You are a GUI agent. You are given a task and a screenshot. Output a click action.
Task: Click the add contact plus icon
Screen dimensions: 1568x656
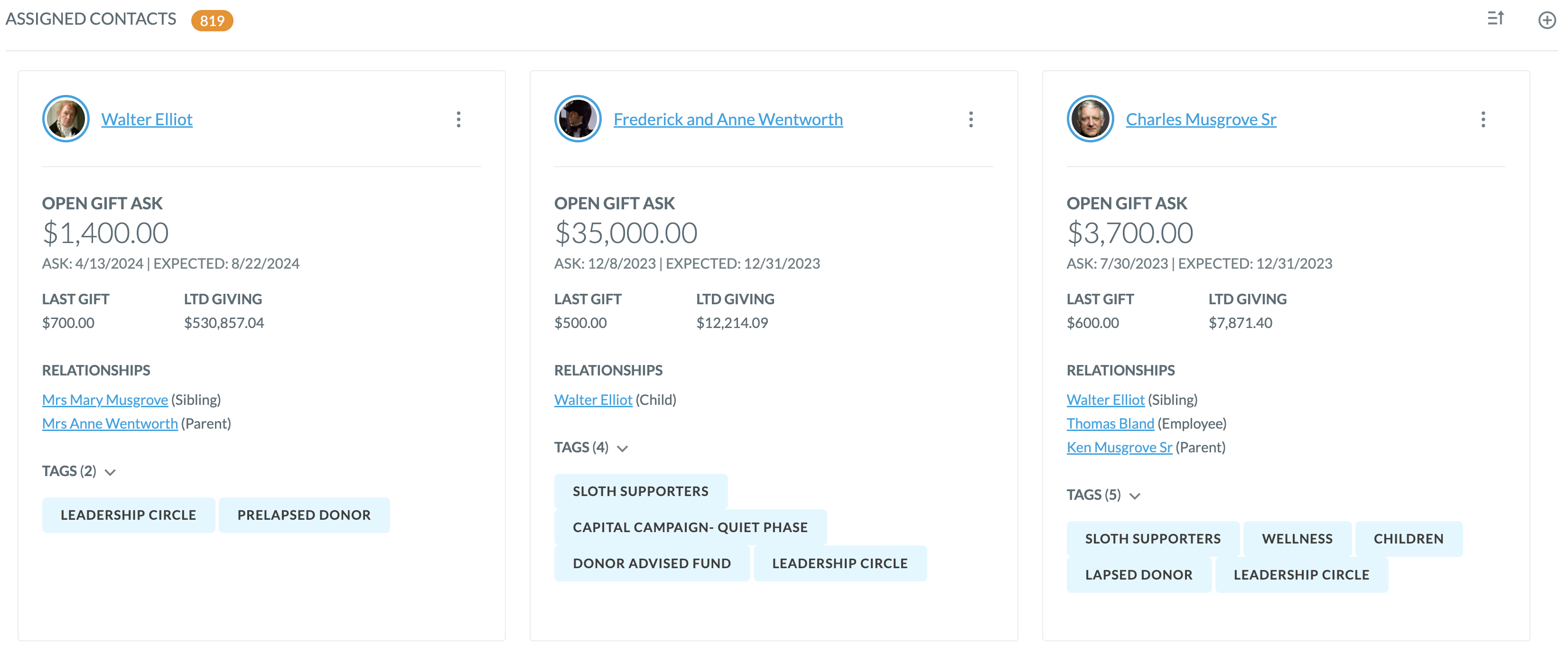pyautogui.click(x=1547, y=20)
